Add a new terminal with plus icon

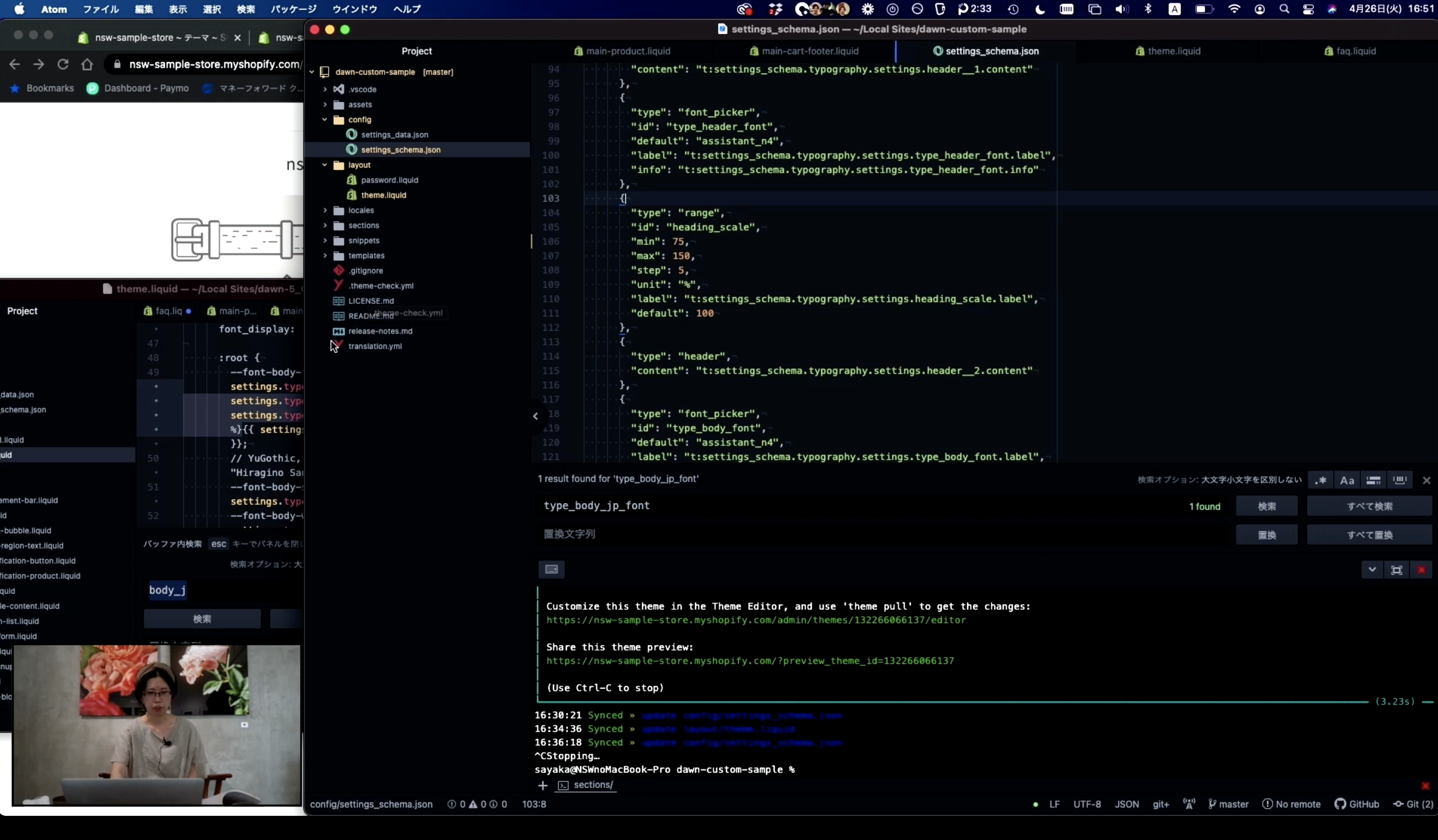coord(542,785)
